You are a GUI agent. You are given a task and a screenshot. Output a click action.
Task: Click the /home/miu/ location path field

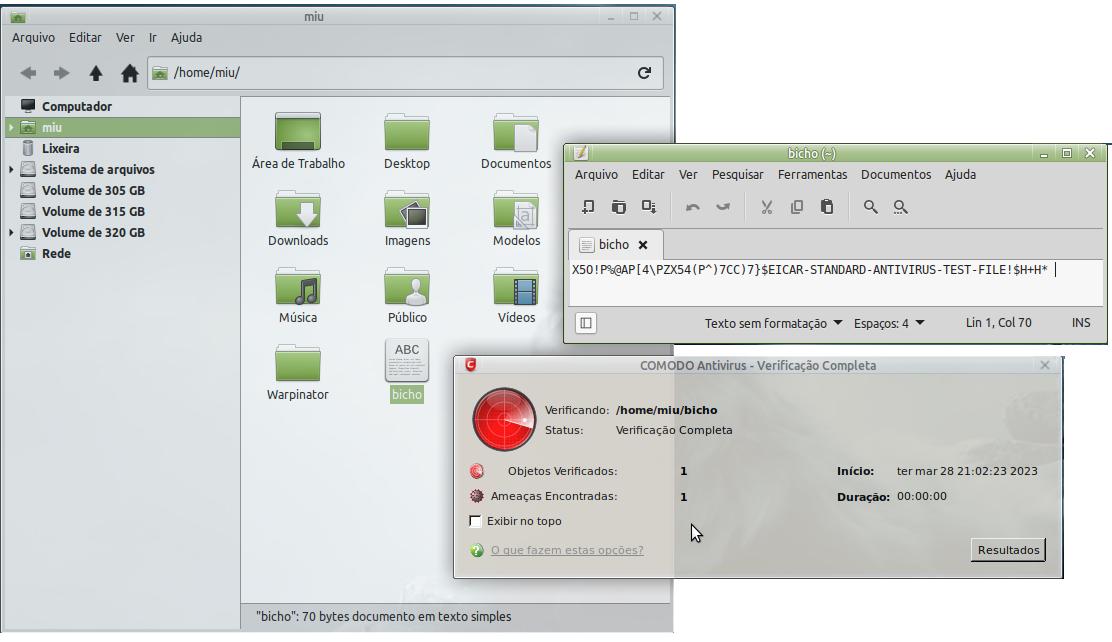coord(406,73)
